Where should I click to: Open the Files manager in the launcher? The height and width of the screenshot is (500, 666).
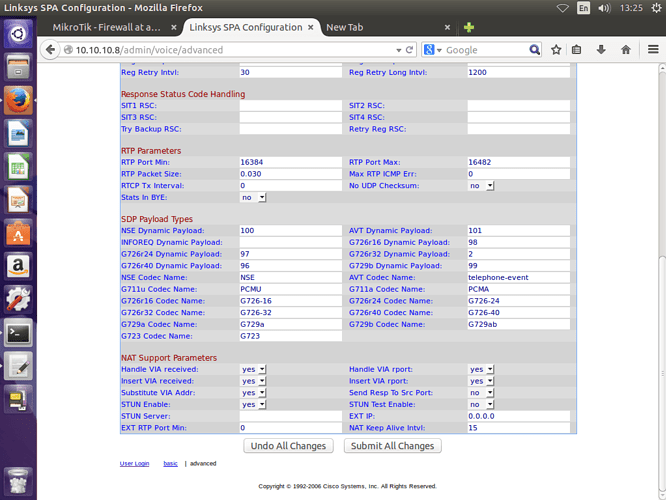point(18,67)
